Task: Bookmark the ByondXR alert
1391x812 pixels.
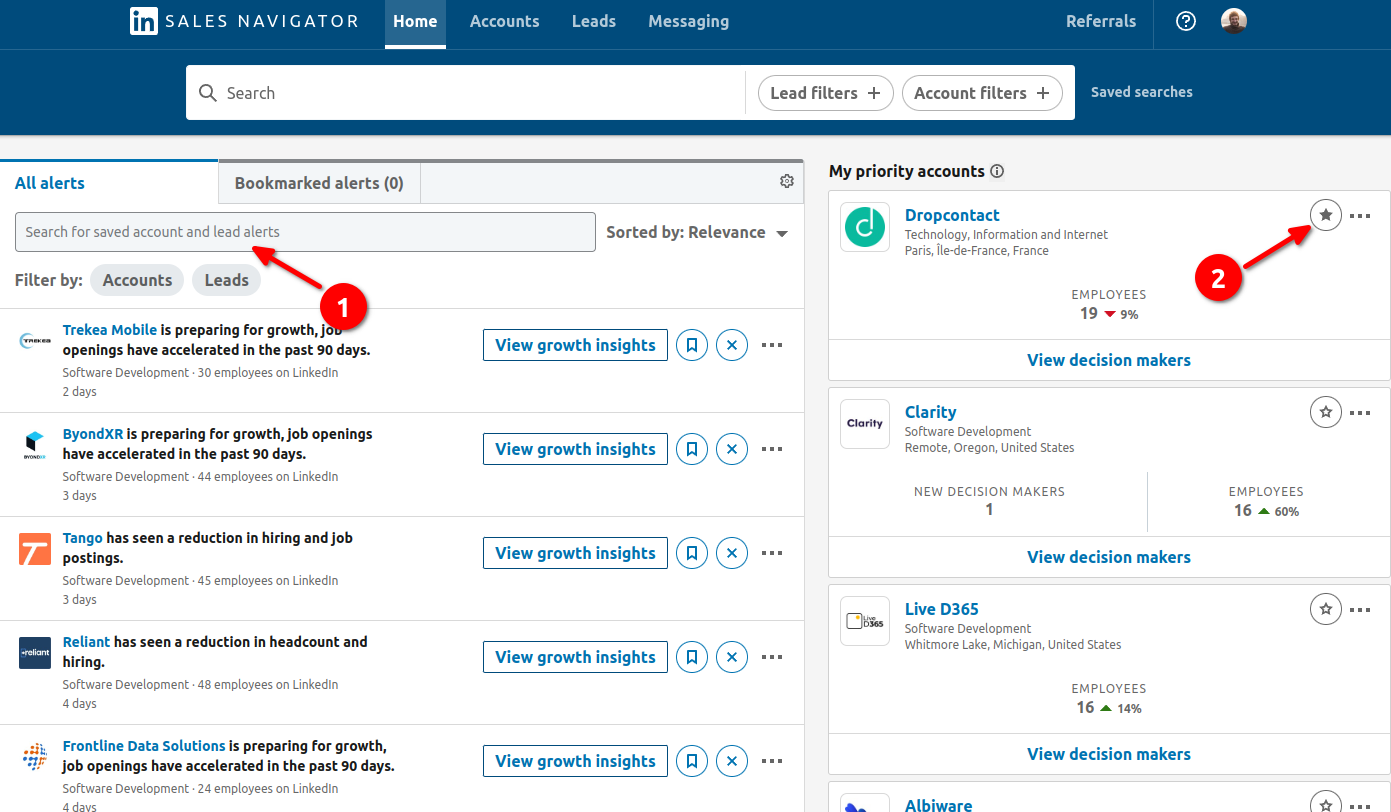Action: coord(691,449)
